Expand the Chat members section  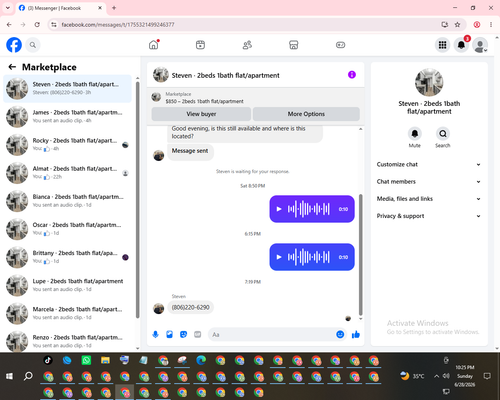click(429, 182)
